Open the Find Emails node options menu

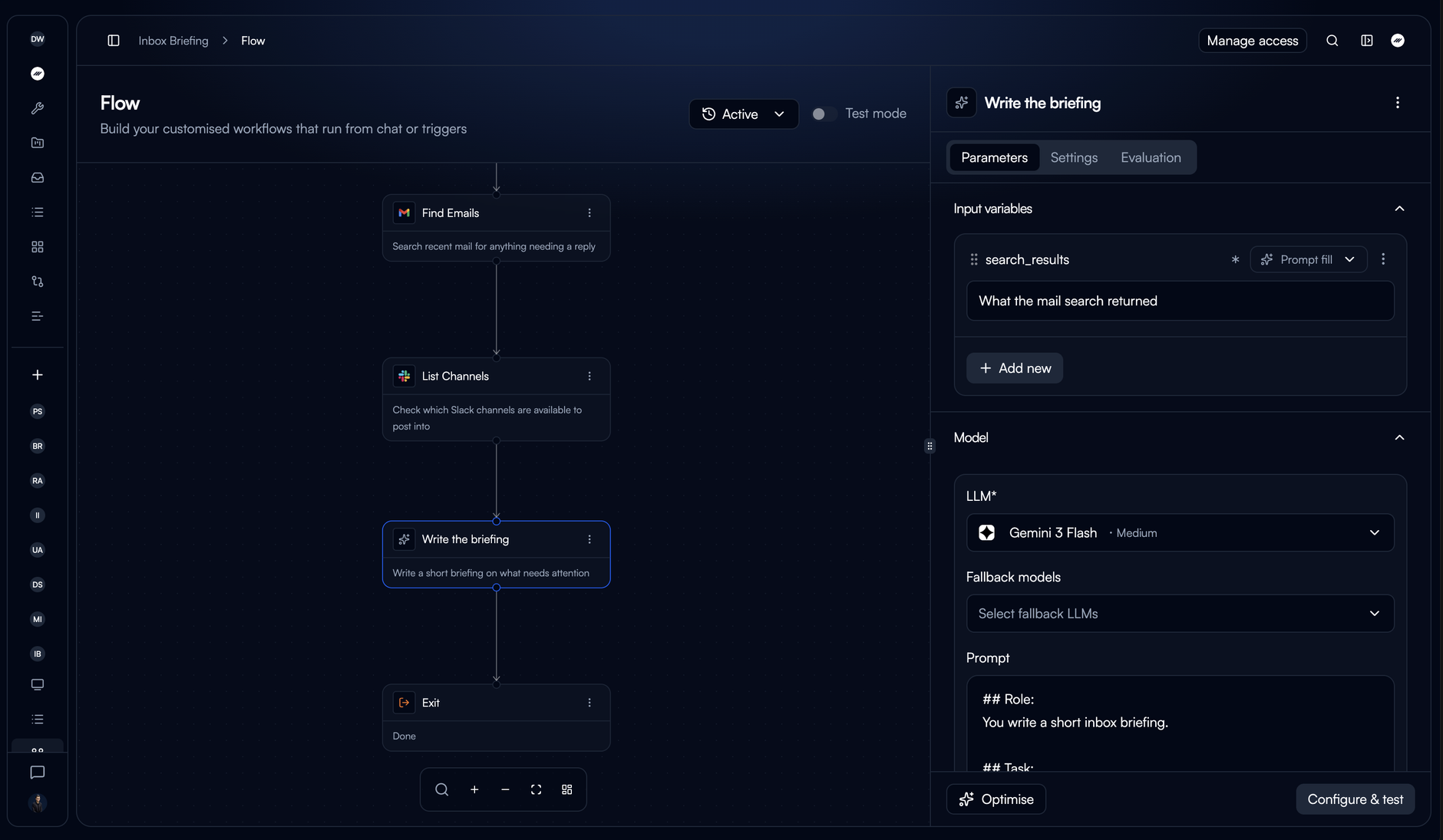coord(589,212)
